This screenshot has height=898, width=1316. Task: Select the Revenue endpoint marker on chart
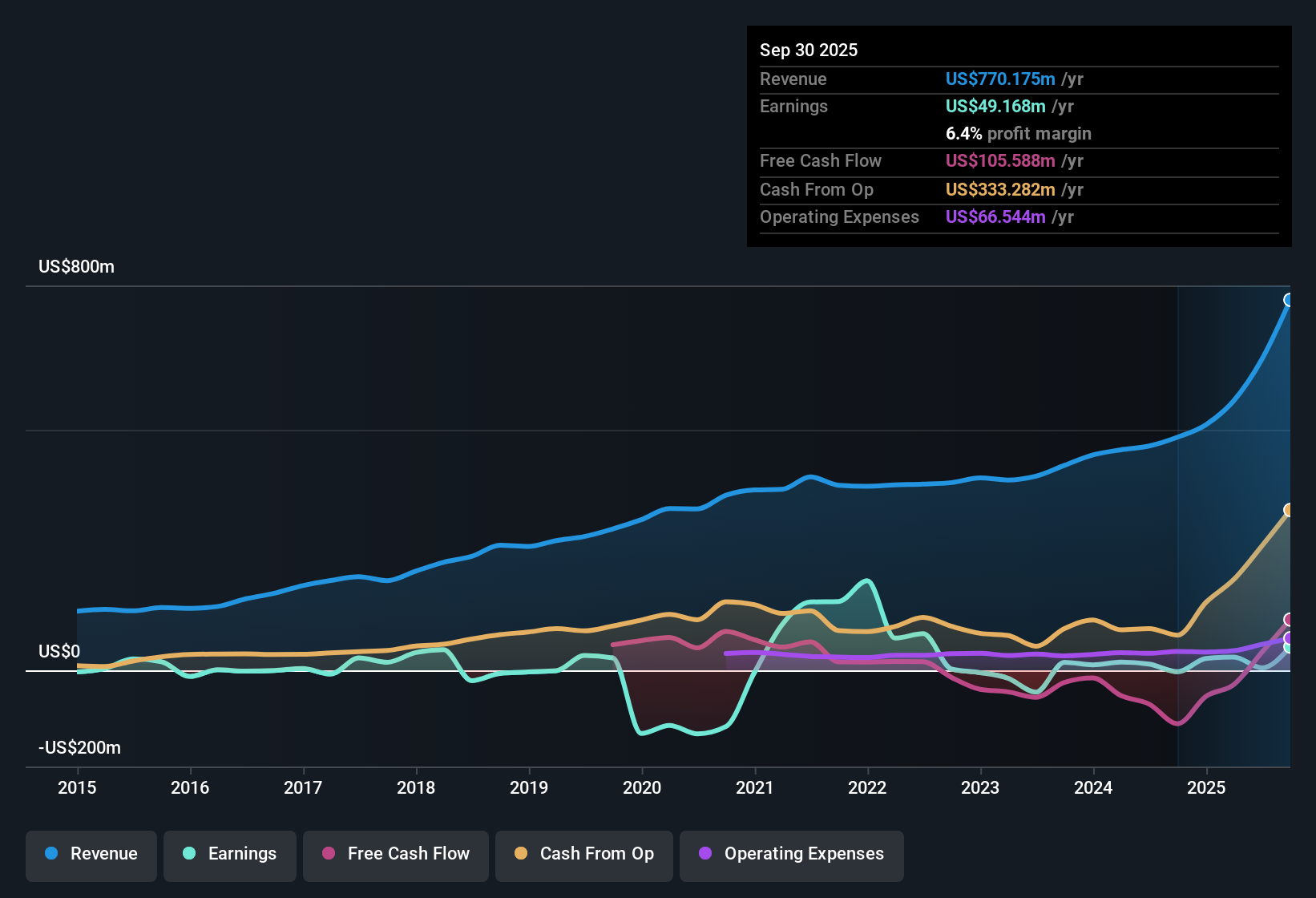coord(1289,299)
